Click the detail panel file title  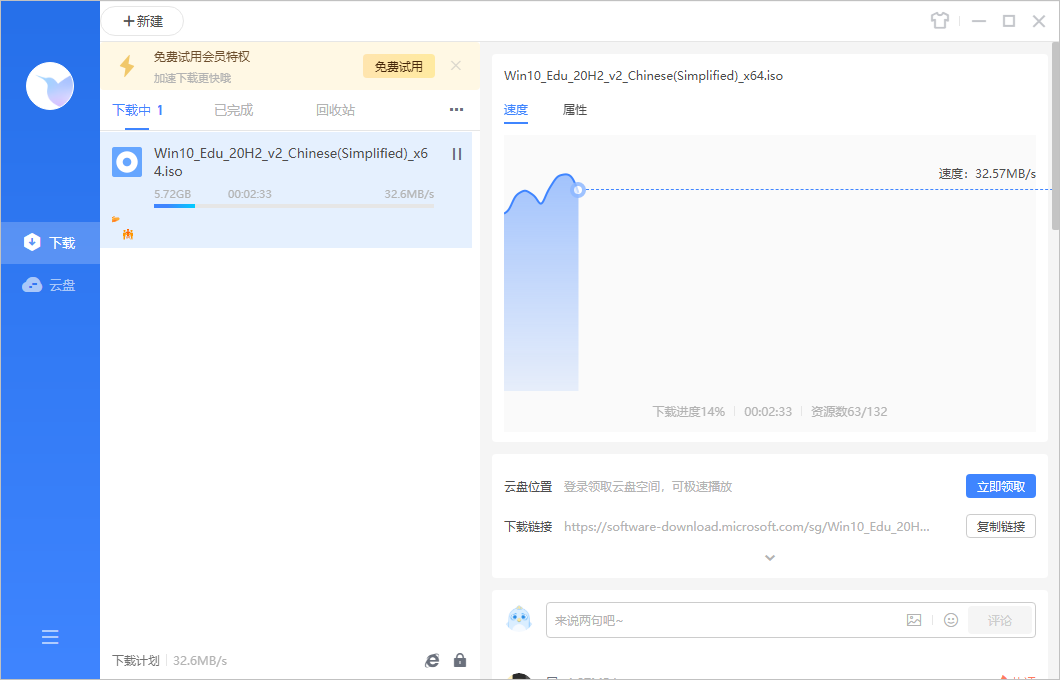click(x=644, y=76)
